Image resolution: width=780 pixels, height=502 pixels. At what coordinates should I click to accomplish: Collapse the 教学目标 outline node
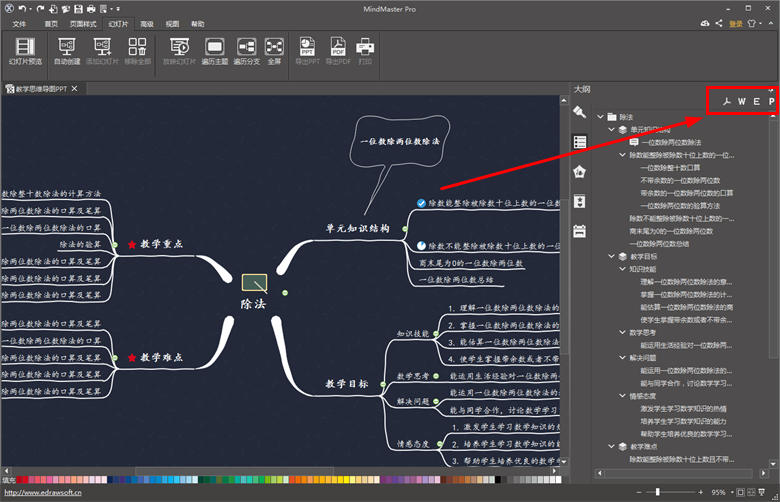coord(611,256)
